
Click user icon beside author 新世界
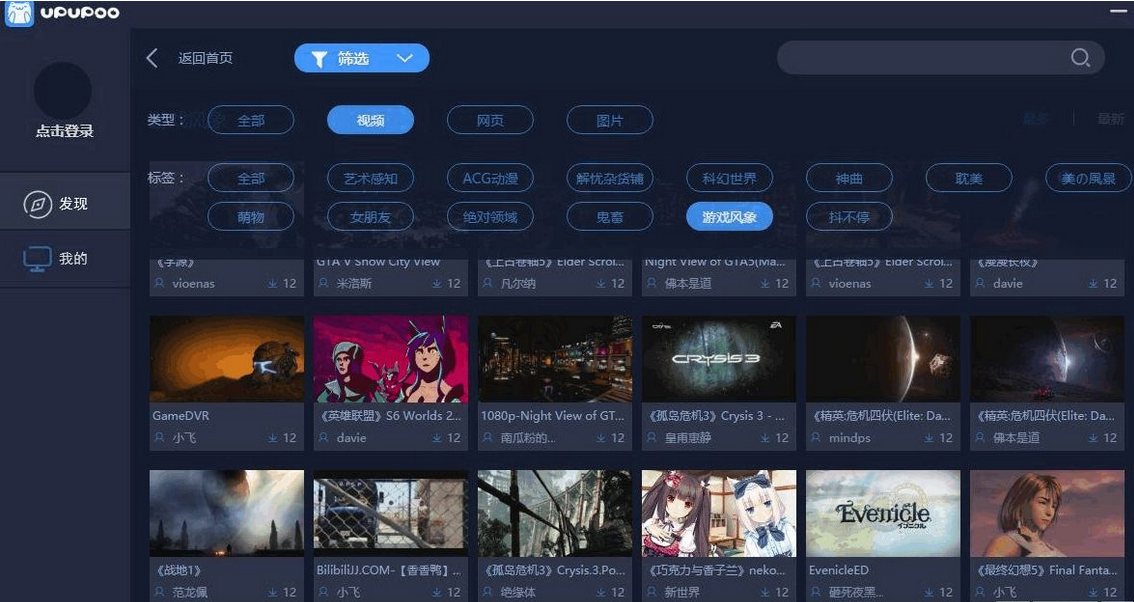pos(652,592)
